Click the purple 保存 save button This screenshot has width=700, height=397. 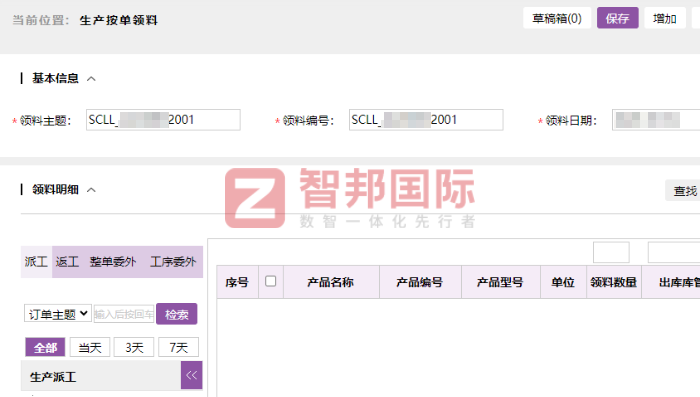[x=617, y=18]
